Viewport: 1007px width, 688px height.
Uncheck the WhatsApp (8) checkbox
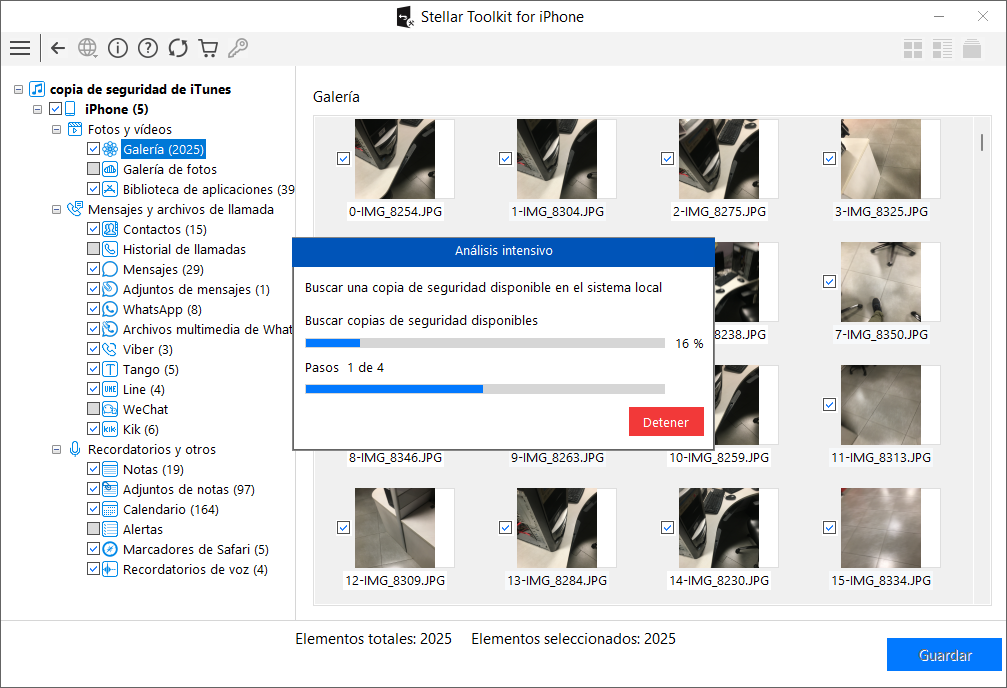point(93,309)
